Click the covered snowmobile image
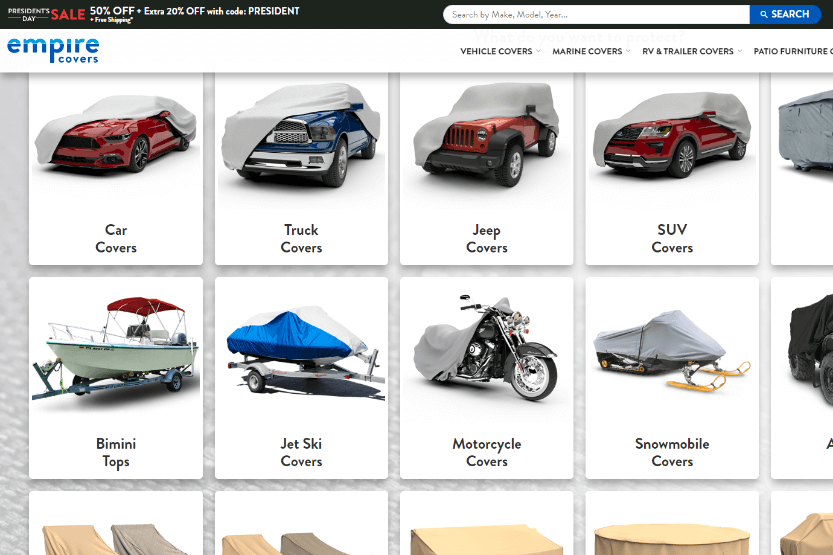 672,351
